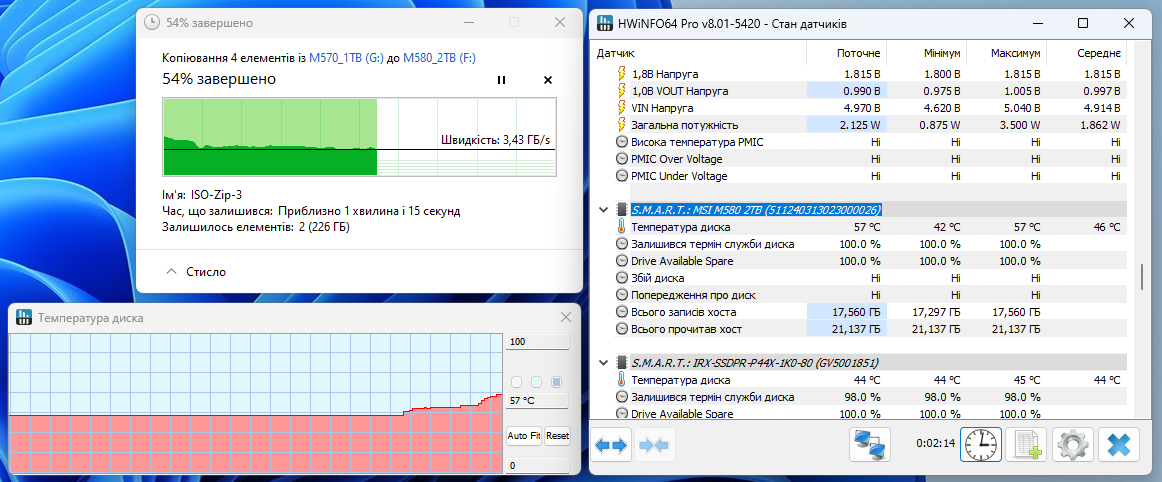Collapse the S.M.A.R.T. IRX-SSDPR-P44X sensor group
The image size is (1162, 482).
pos(604,363)
